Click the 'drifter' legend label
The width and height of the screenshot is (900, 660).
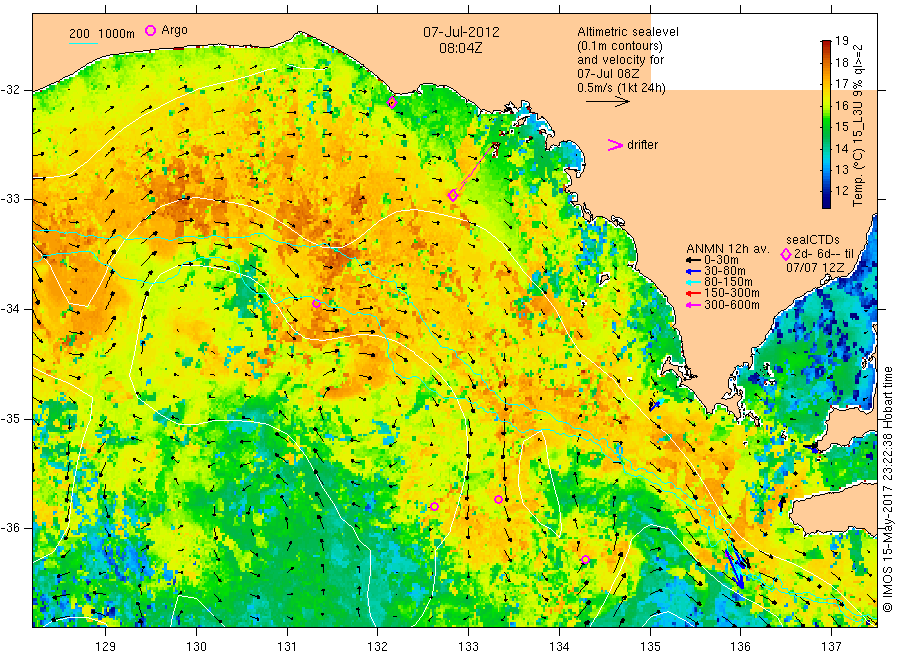click(642, 145)
